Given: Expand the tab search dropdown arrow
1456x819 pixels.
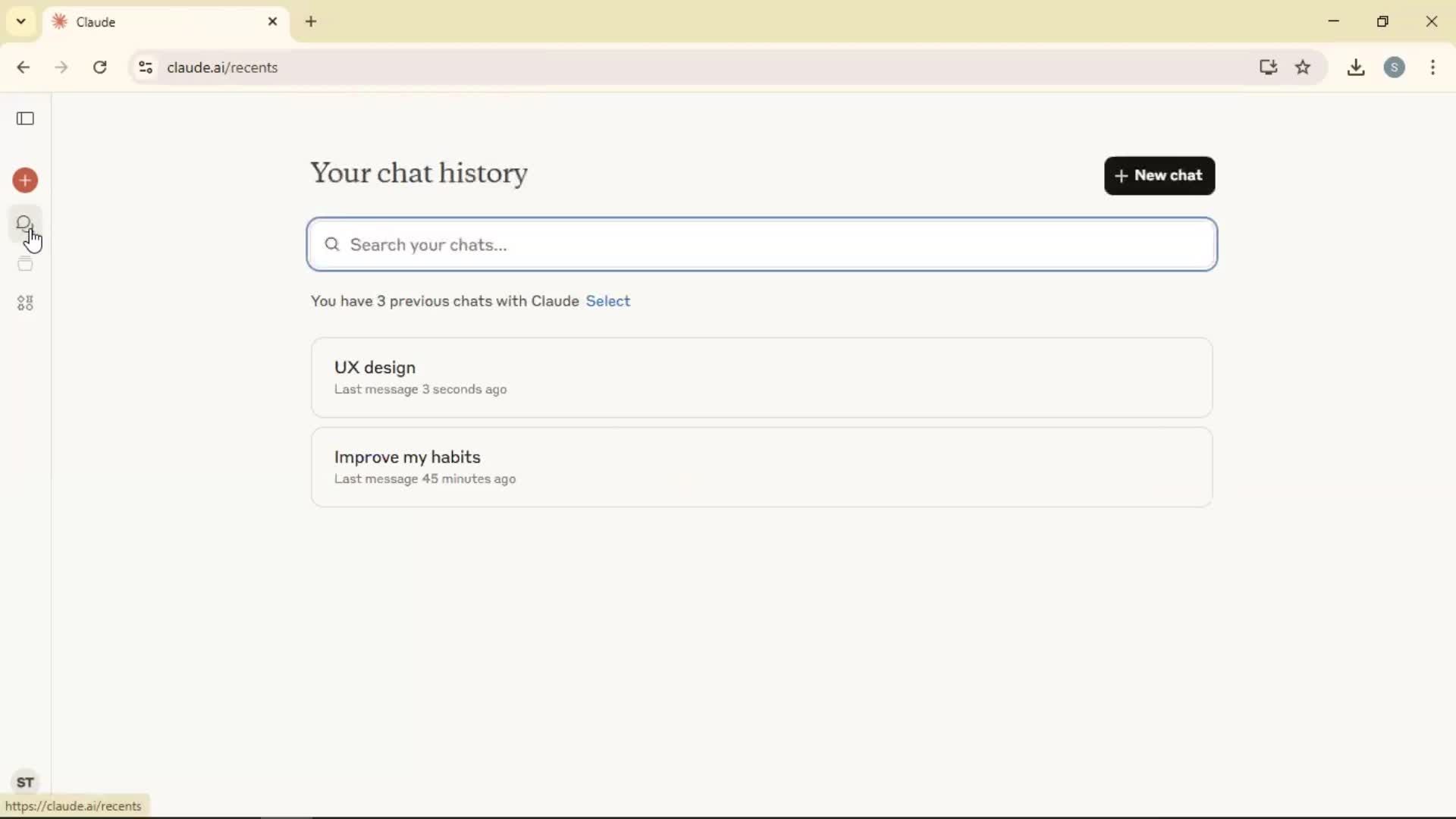Looking at the screenshot, I should [x=21, y=21].
